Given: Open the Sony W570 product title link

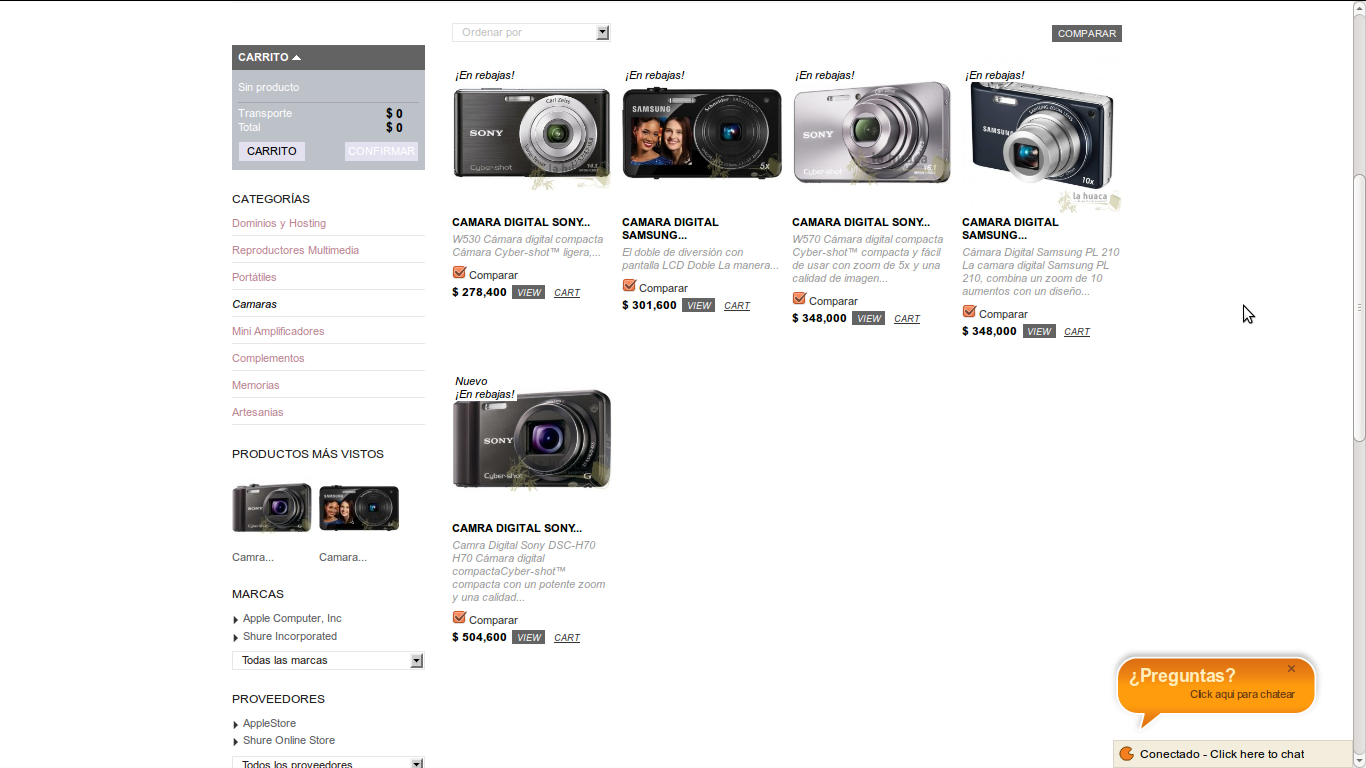Looking at the screenshot, I should (x=861, y=222).
